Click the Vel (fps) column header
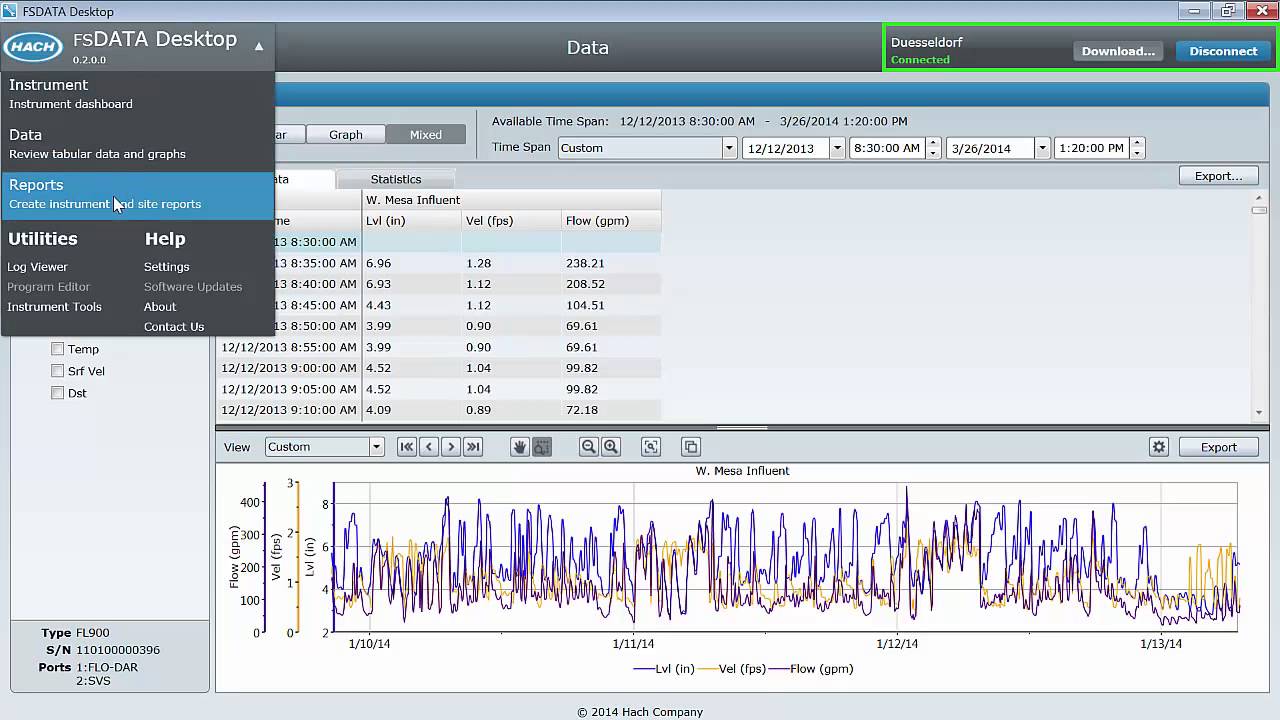Image resolution: width=1280 pixels, height=720 pixels. pos(511,221)
